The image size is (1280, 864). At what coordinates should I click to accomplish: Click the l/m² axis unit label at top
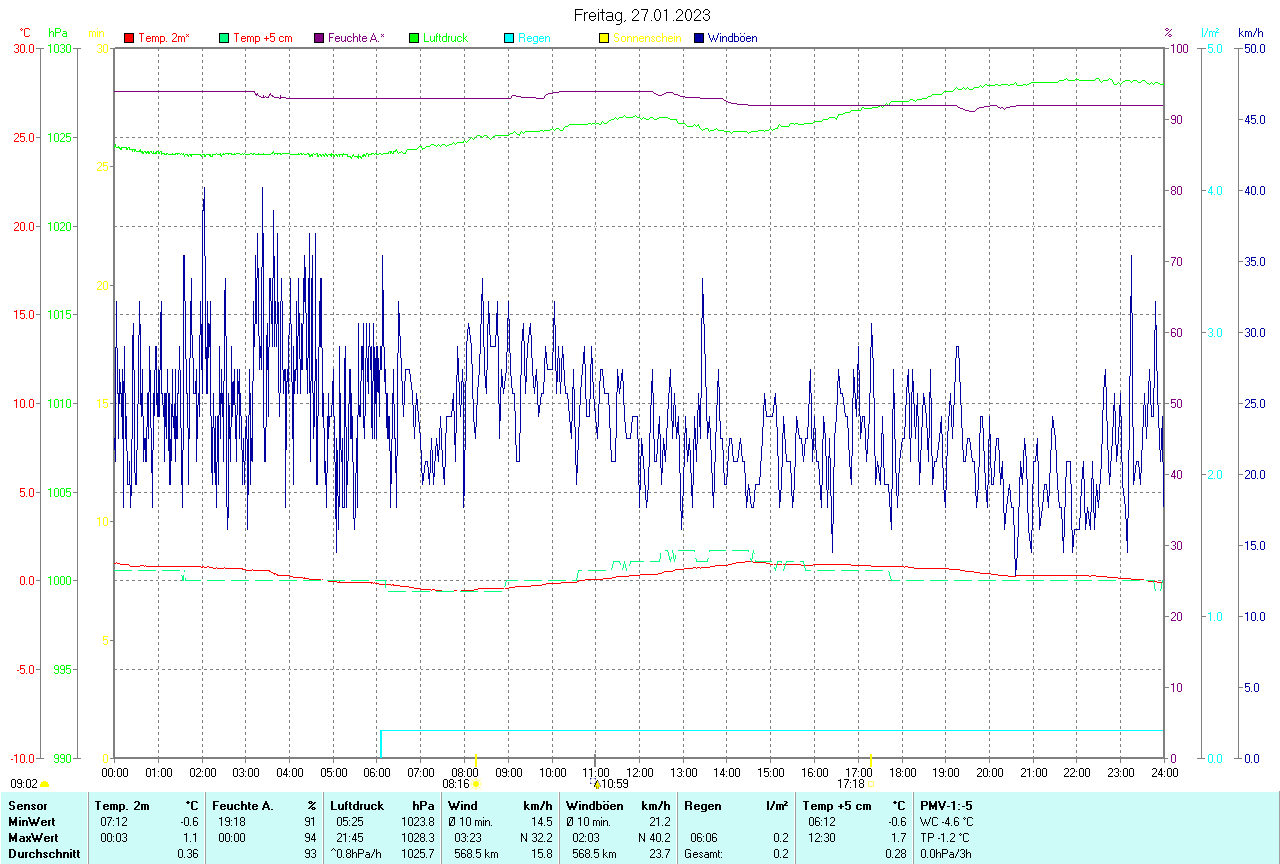[x=1211, y=33]
